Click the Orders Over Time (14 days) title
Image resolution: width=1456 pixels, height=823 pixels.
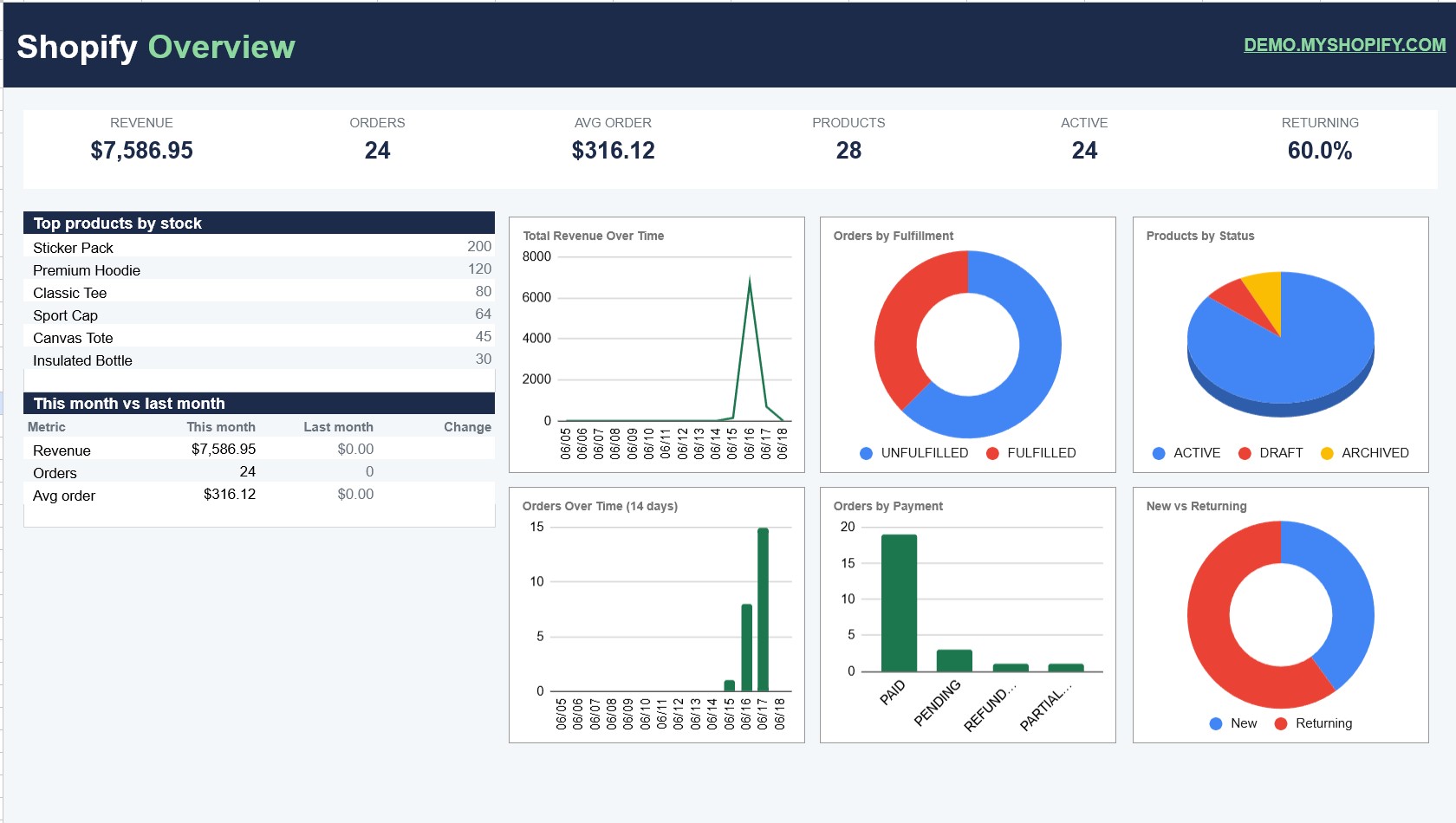[600, 506]
